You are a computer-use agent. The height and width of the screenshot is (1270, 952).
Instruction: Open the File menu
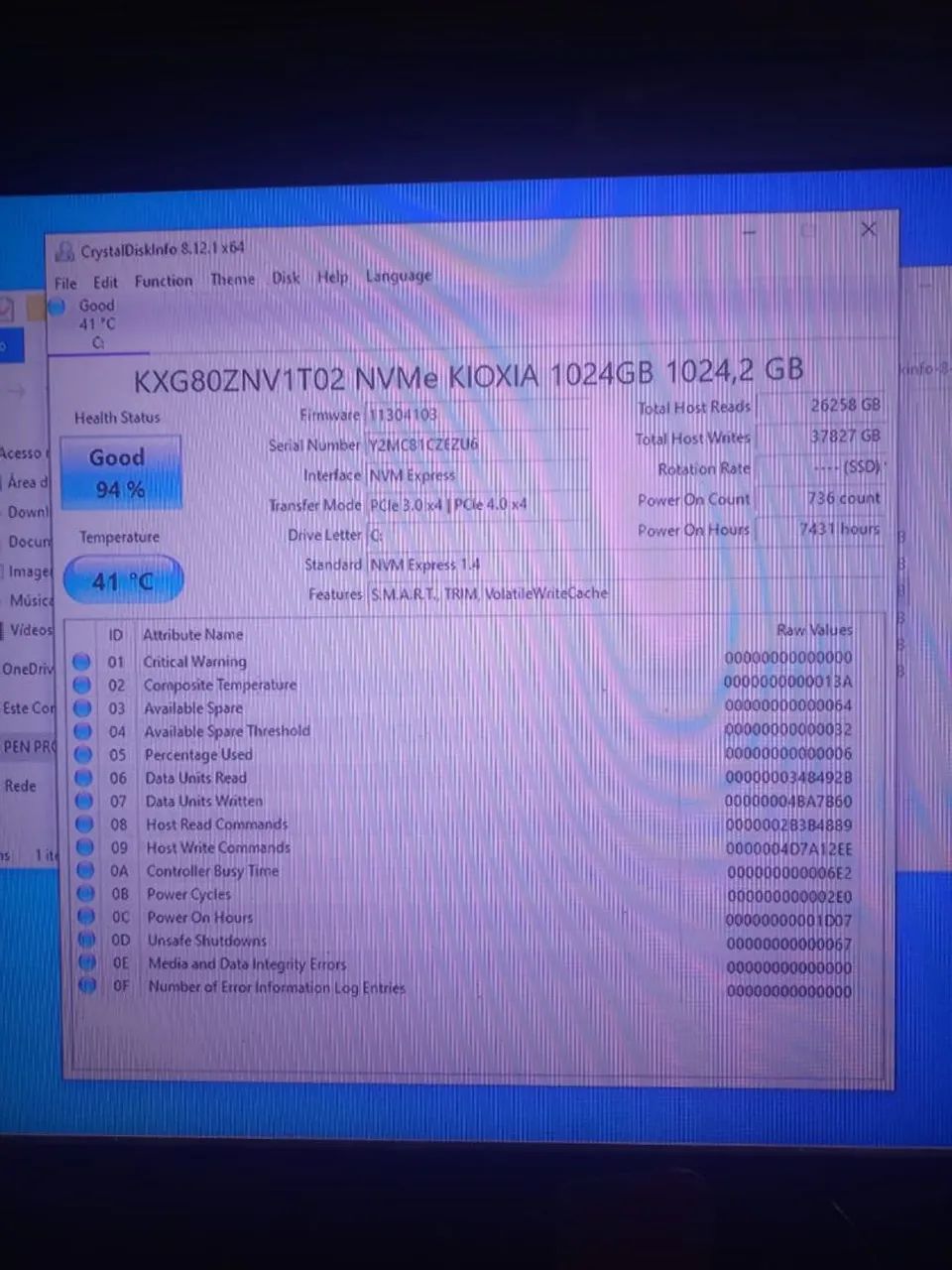65,283
